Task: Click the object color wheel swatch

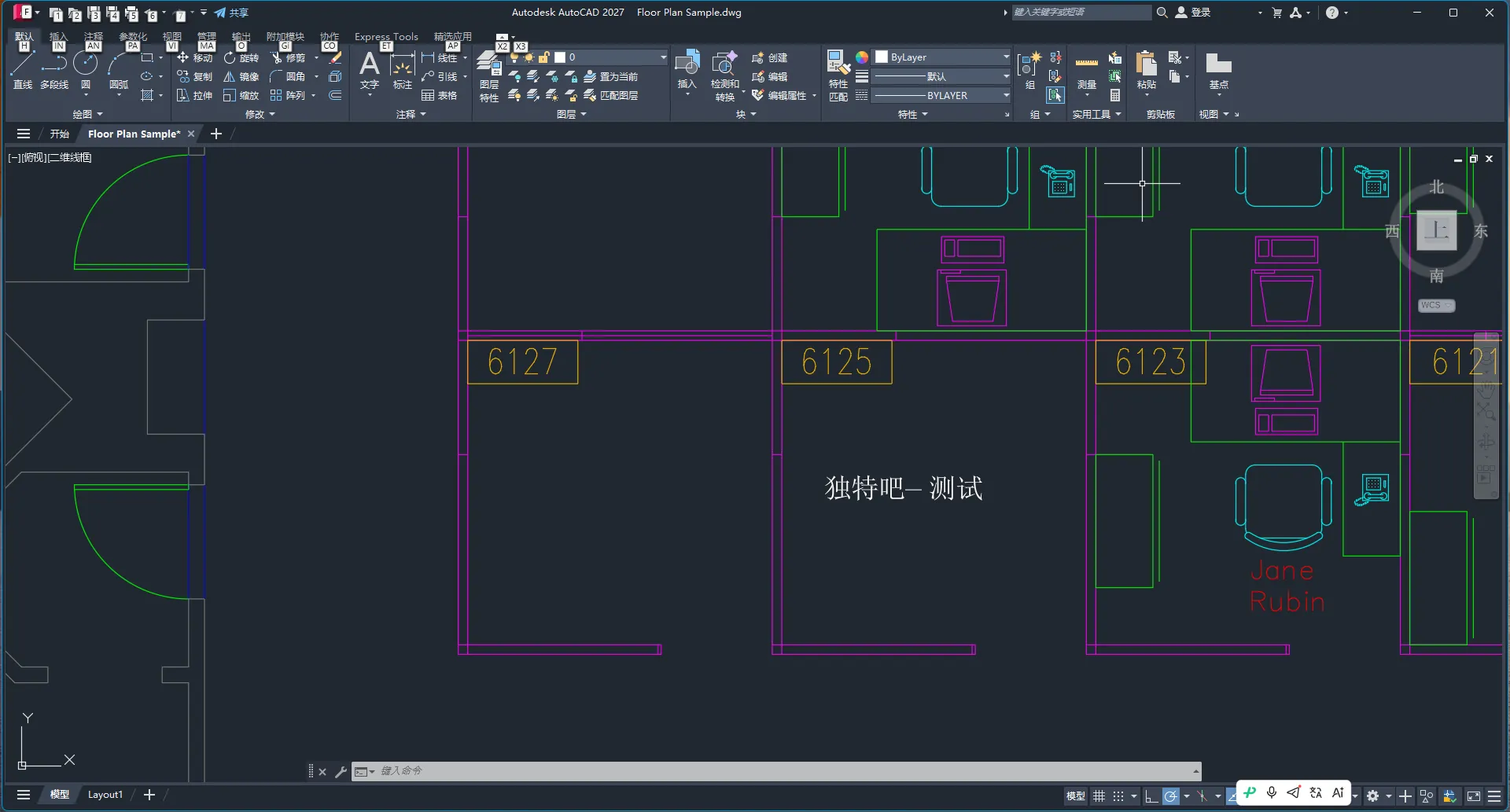Action: [x=862, y=57]
